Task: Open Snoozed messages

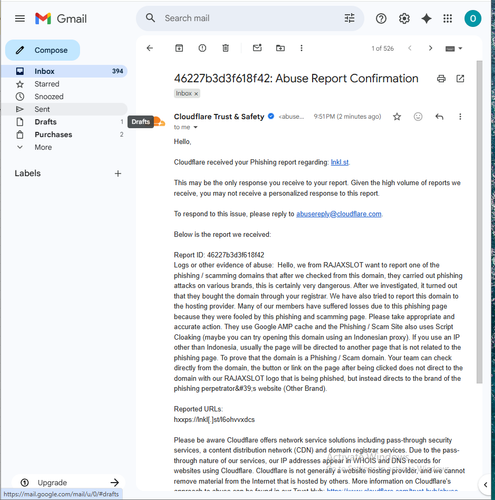Action: pos(64,97)
